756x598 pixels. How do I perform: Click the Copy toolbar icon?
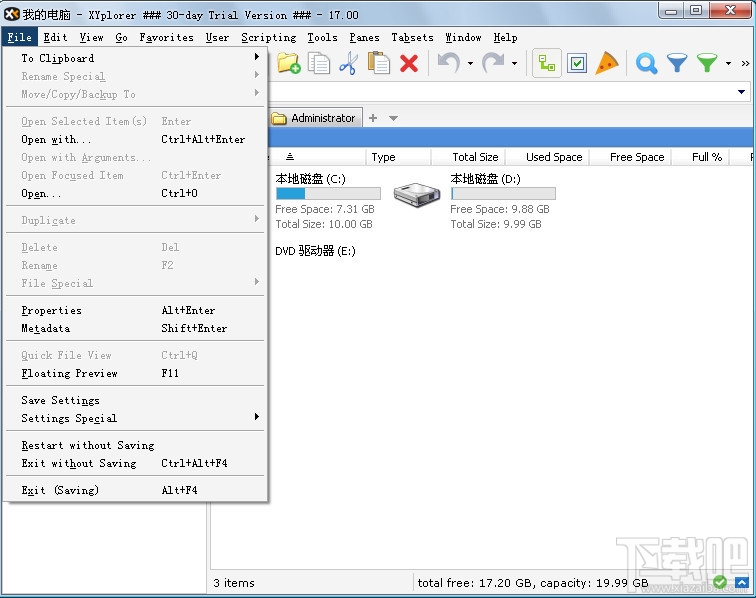coord(319,63)
